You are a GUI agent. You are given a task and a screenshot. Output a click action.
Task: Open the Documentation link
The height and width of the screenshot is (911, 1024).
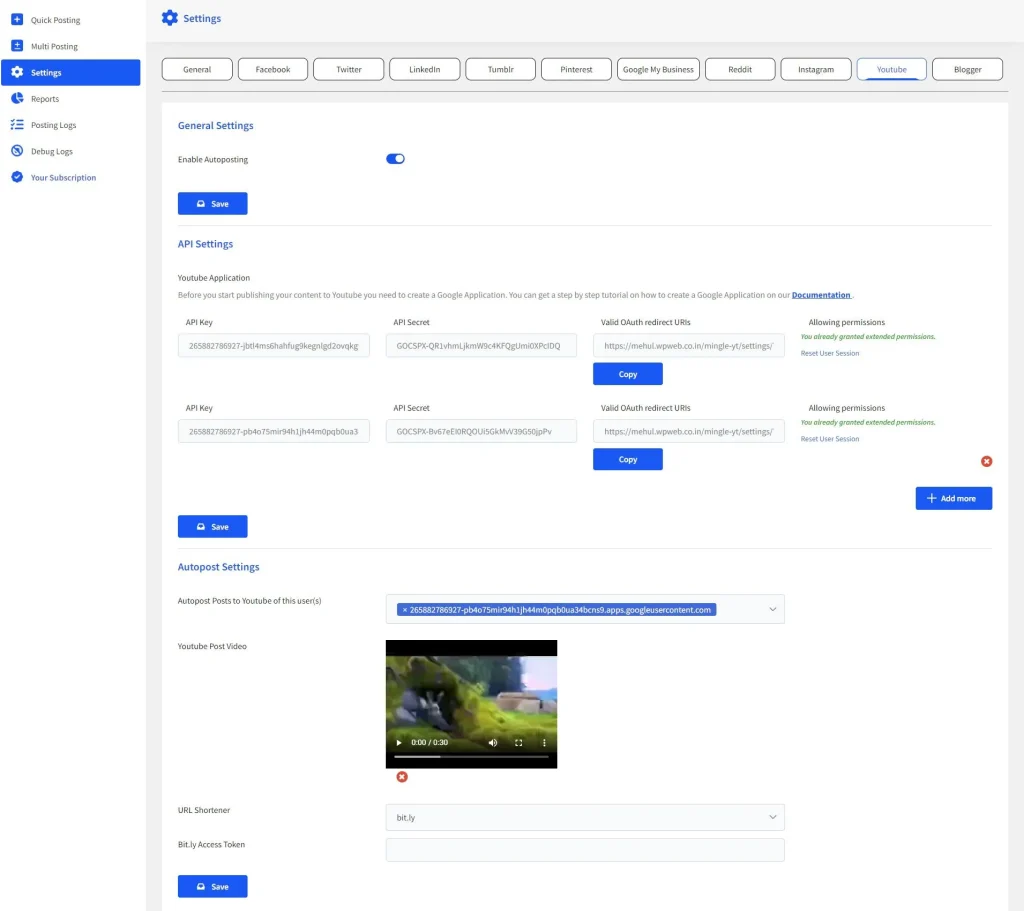pyautogui.click(x=821, y=295)
